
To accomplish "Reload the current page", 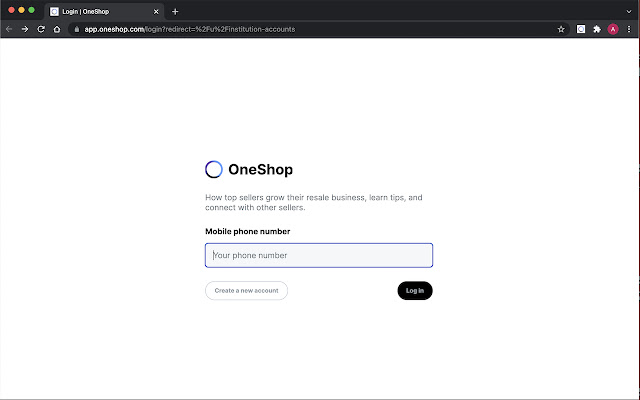I will coord(41,29).
